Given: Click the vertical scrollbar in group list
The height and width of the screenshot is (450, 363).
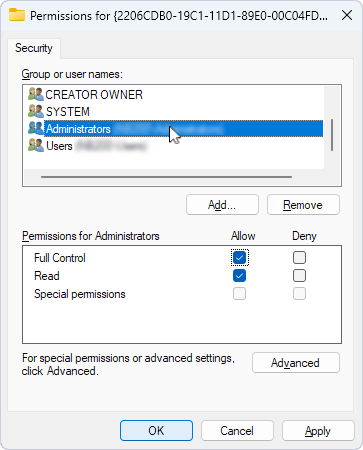Looking at the screenshot, I should 332,135.
